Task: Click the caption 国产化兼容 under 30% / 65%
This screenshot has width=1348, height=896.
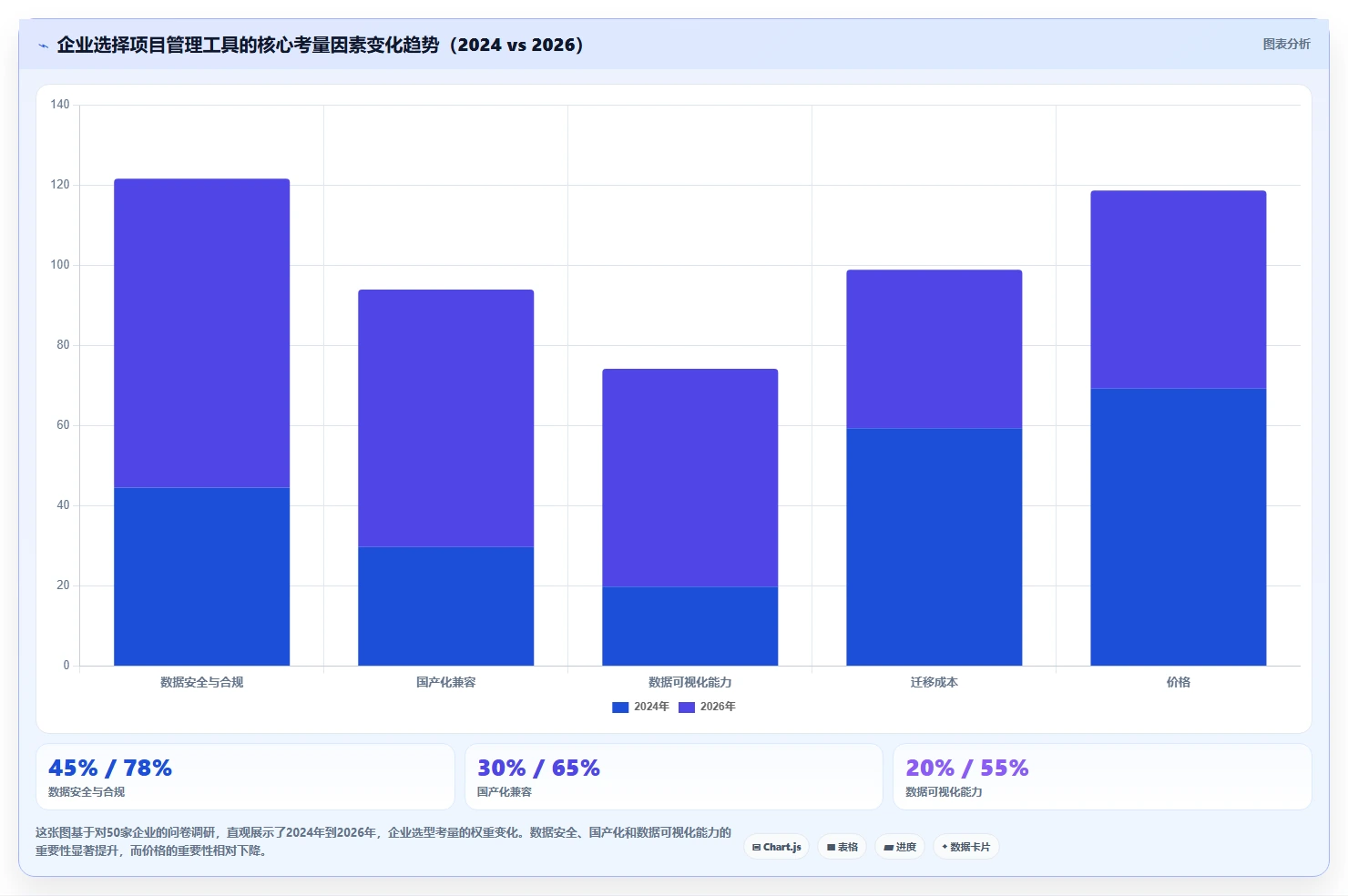Action: tap(505, 792)
